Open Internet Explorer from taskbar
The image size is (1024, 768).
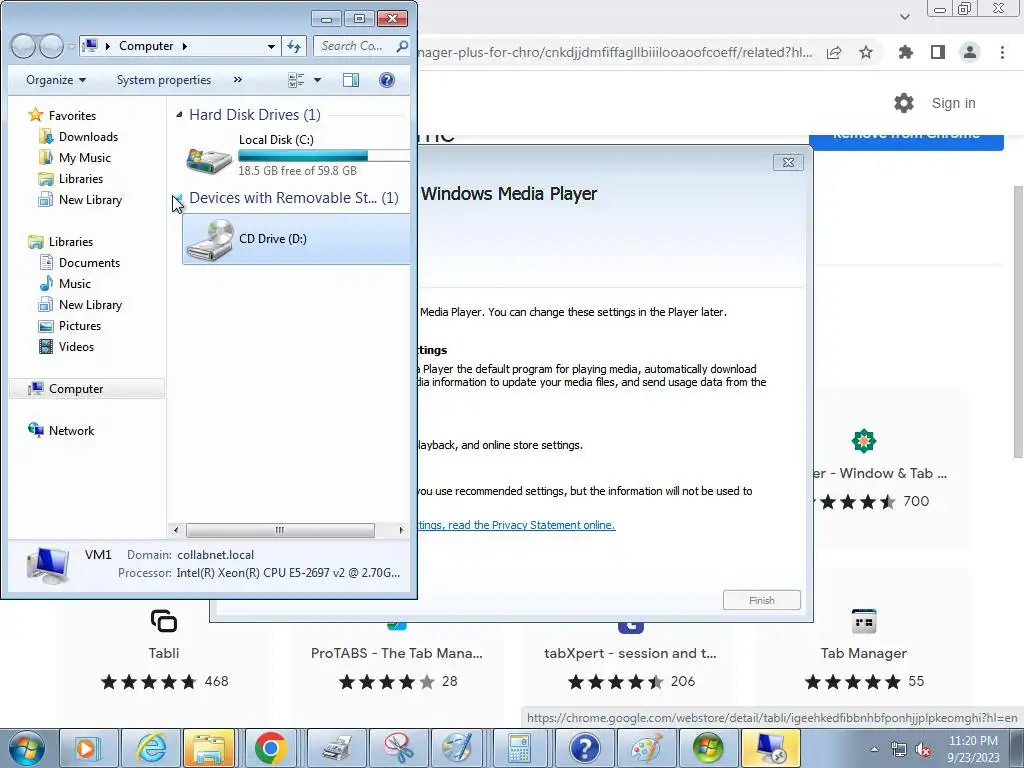point(151,748)
